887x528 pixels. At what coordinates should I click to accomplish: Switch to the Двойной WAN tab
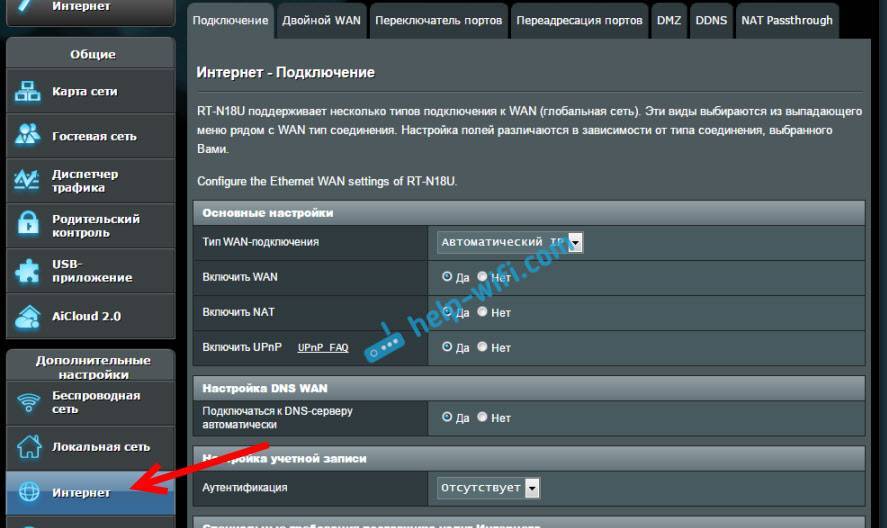click(x=321, y=20)
